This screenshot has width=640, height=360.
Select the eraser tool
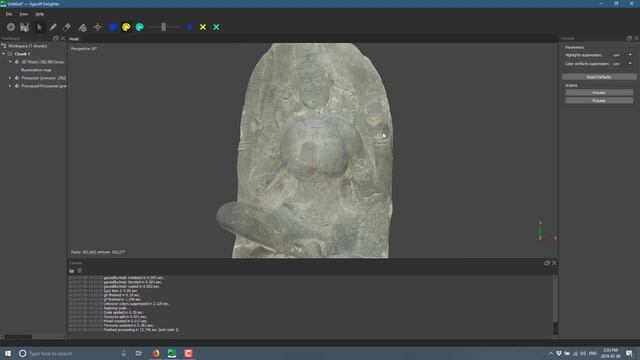click(67, 27)
